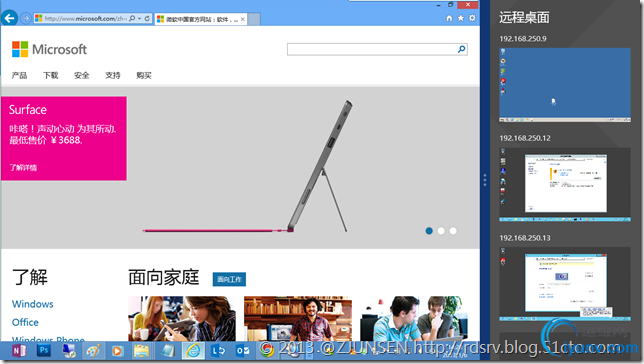The height and width of the screenshot is (364, 644).
Task: Click the 面向工作 button
Action: tap(229, 279)
